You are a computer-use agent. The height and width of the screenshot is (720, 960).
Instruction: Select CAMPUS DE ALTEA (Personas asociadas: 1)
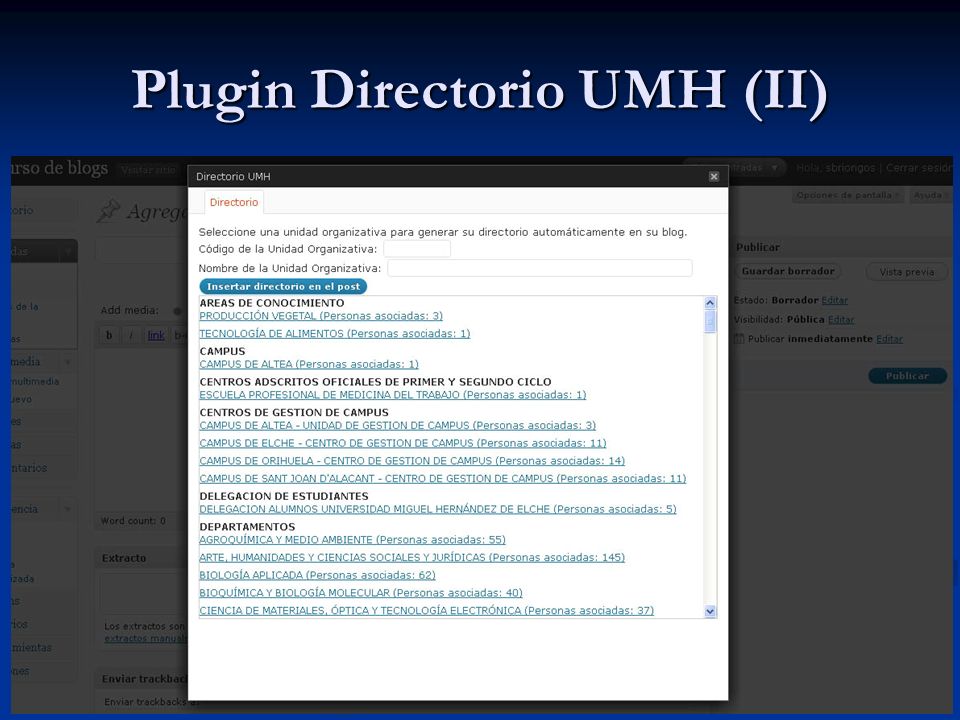309,364
